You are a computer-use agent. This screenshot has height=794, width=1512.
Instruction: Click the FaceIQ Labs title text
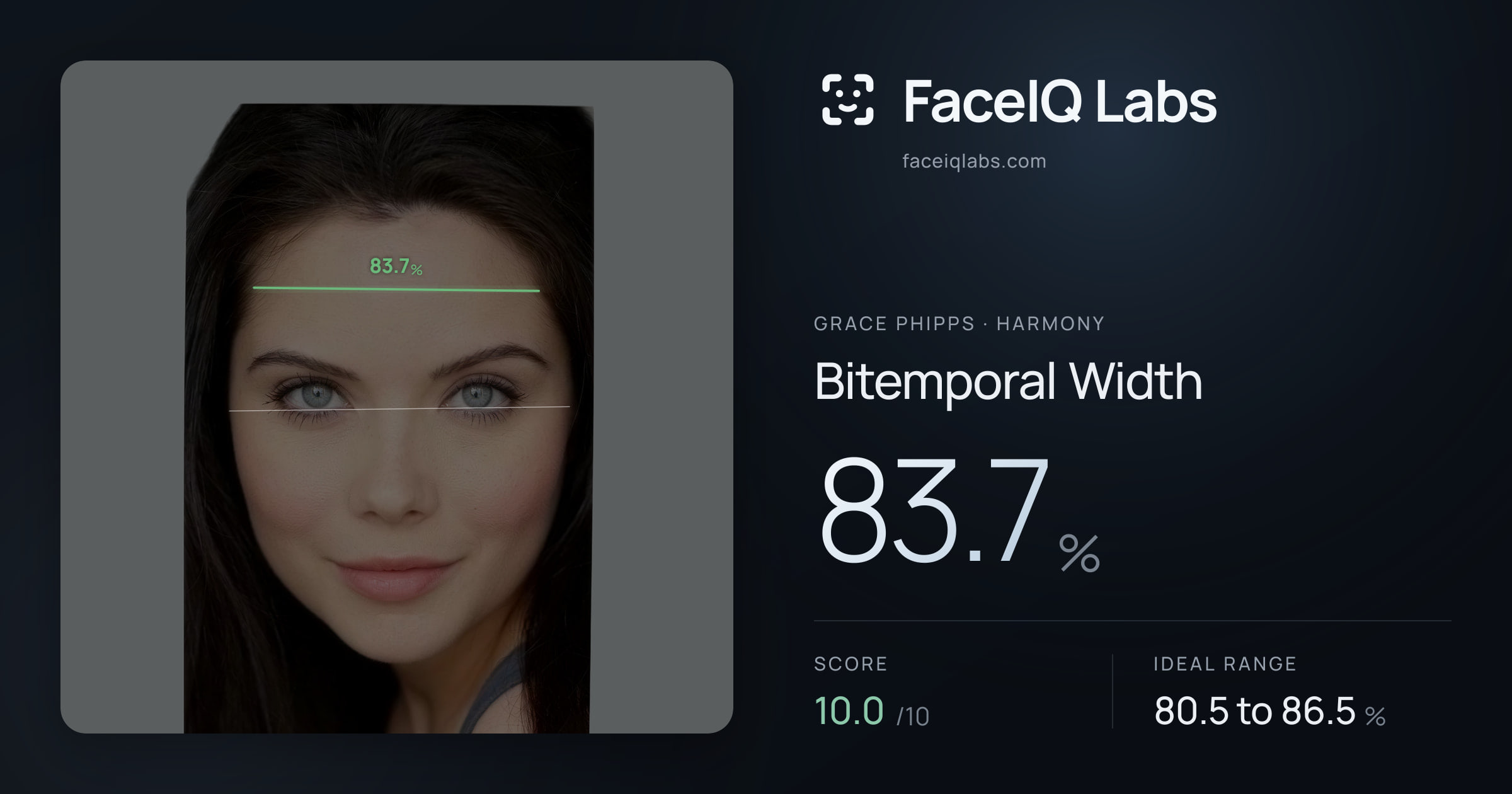point(1060,101)
